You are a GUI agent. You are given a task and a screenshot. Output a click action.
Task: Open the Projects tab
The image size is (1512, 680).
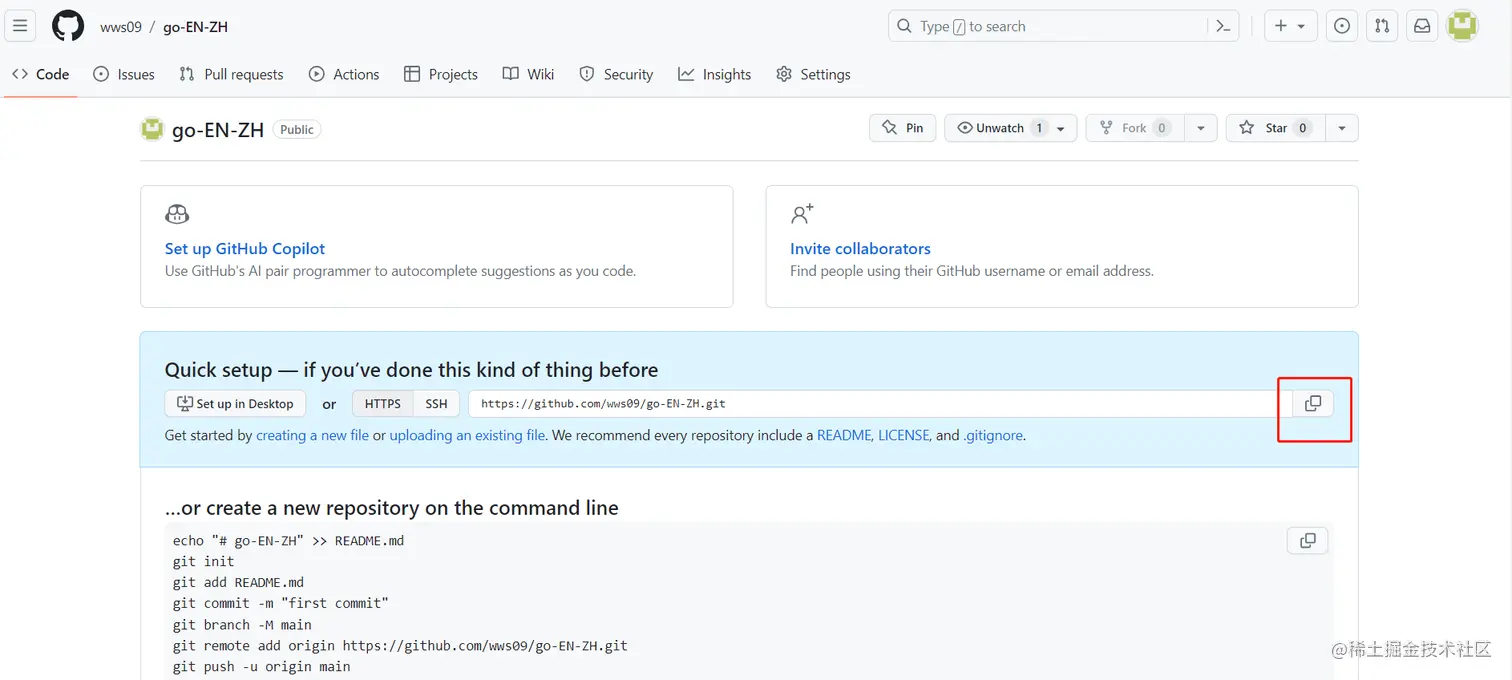coord(441,74)
